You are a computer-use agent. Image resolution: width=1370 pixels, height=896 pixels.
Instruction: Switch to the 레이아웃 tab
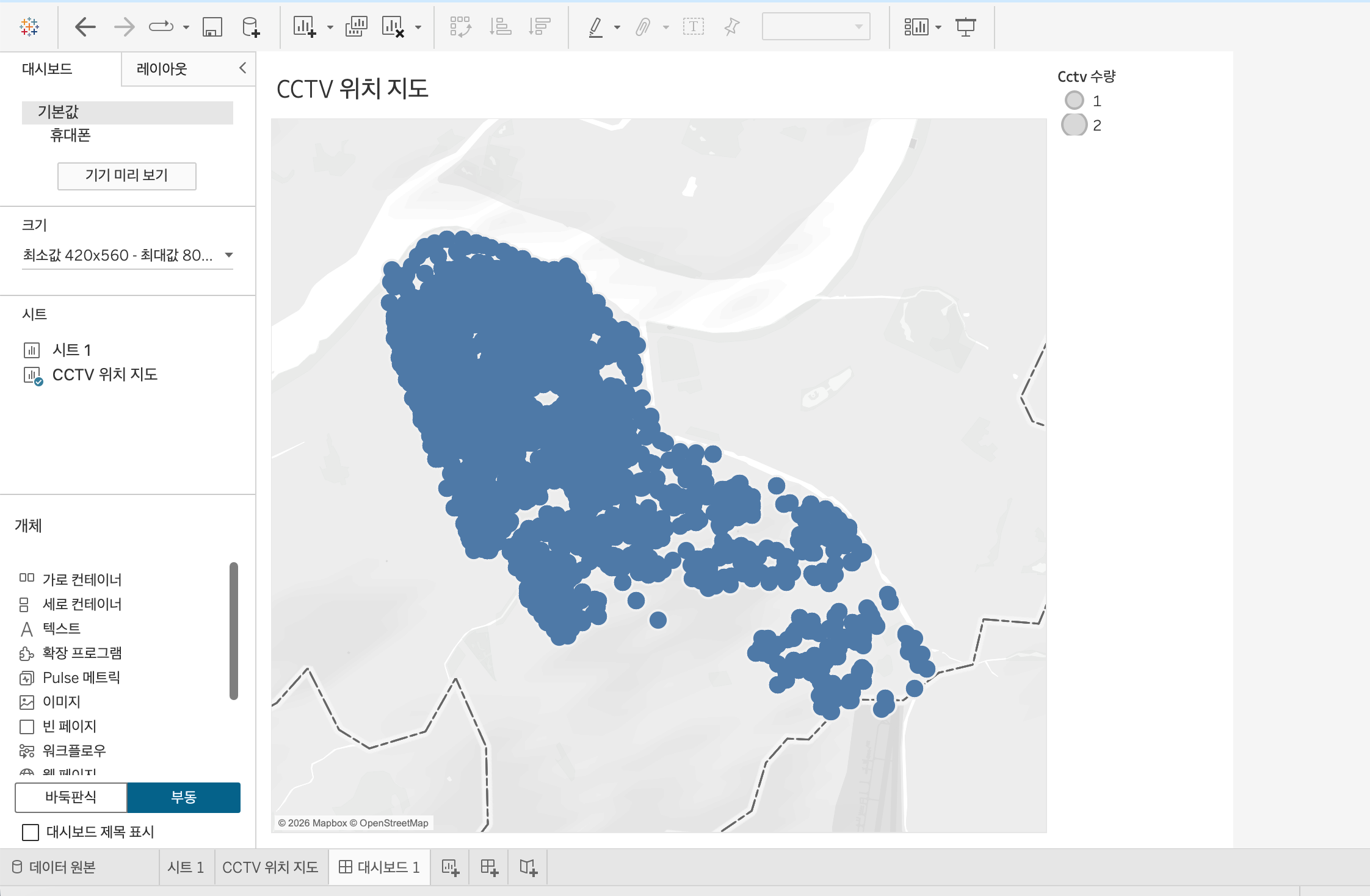click(162, 69)
